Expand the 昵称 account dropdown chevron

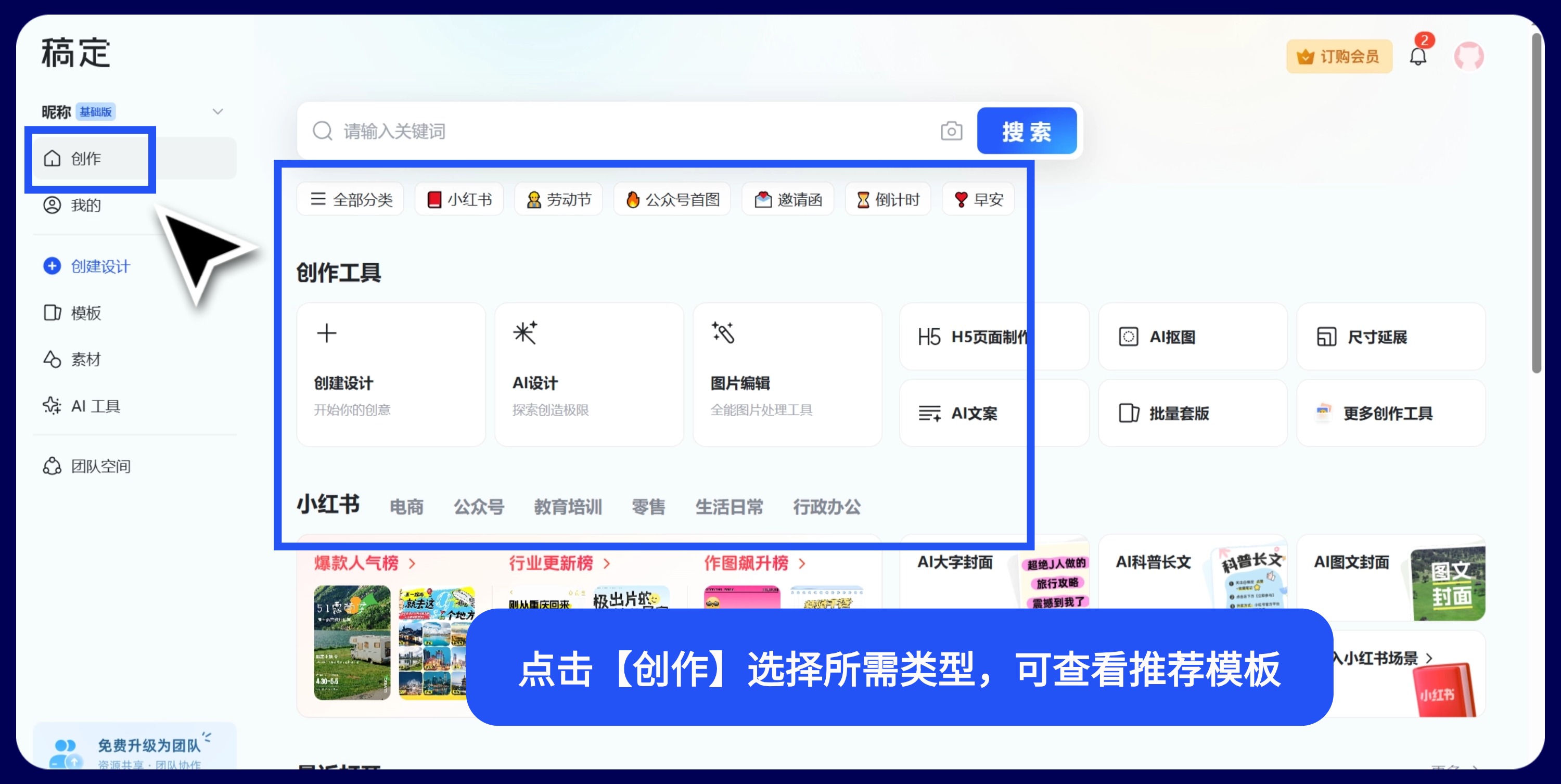pos(217,111)
